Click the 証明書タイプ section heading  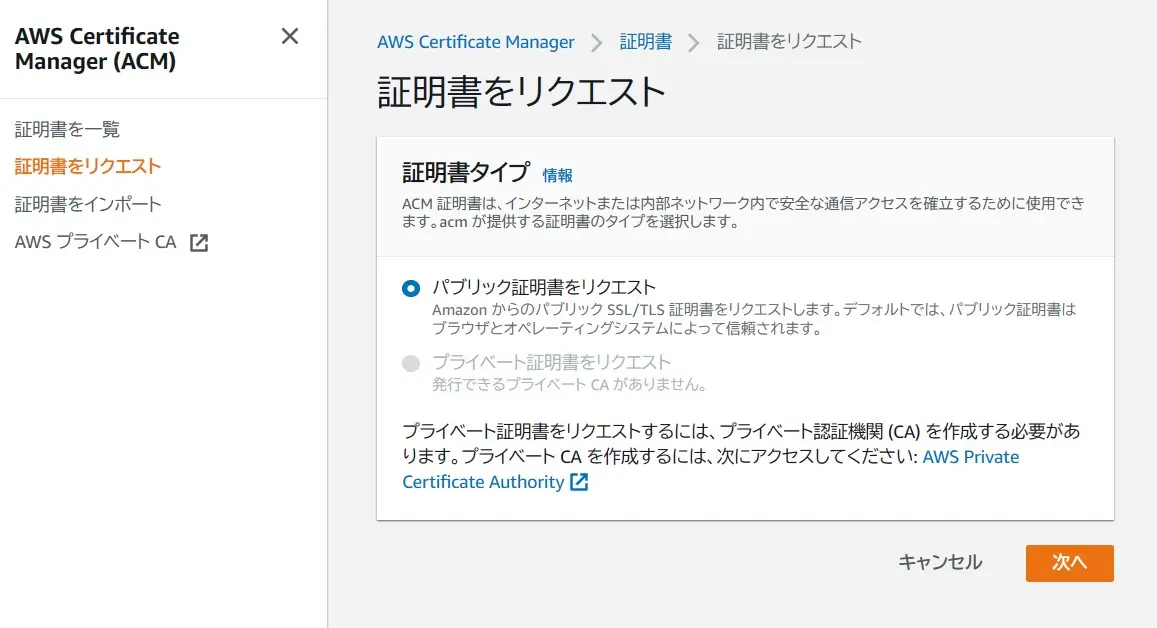(x=465, y=173)
